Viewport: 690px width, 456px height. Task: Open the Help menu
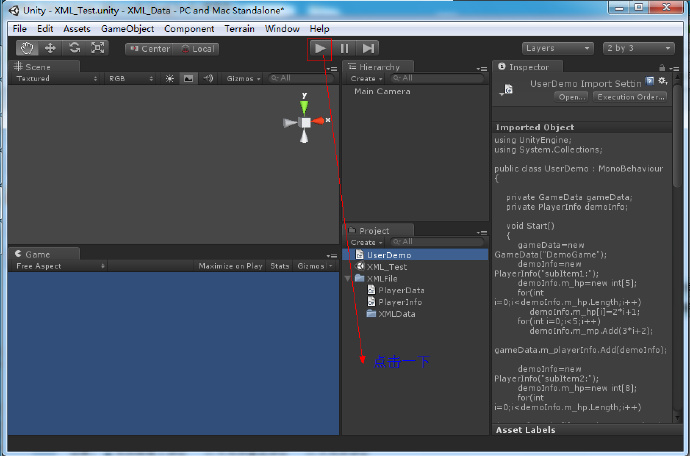click(319, 29)
